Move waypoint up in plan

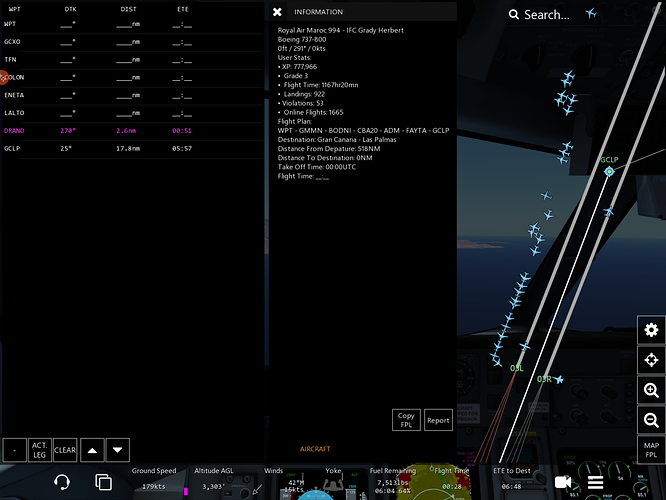pos(92,450)
